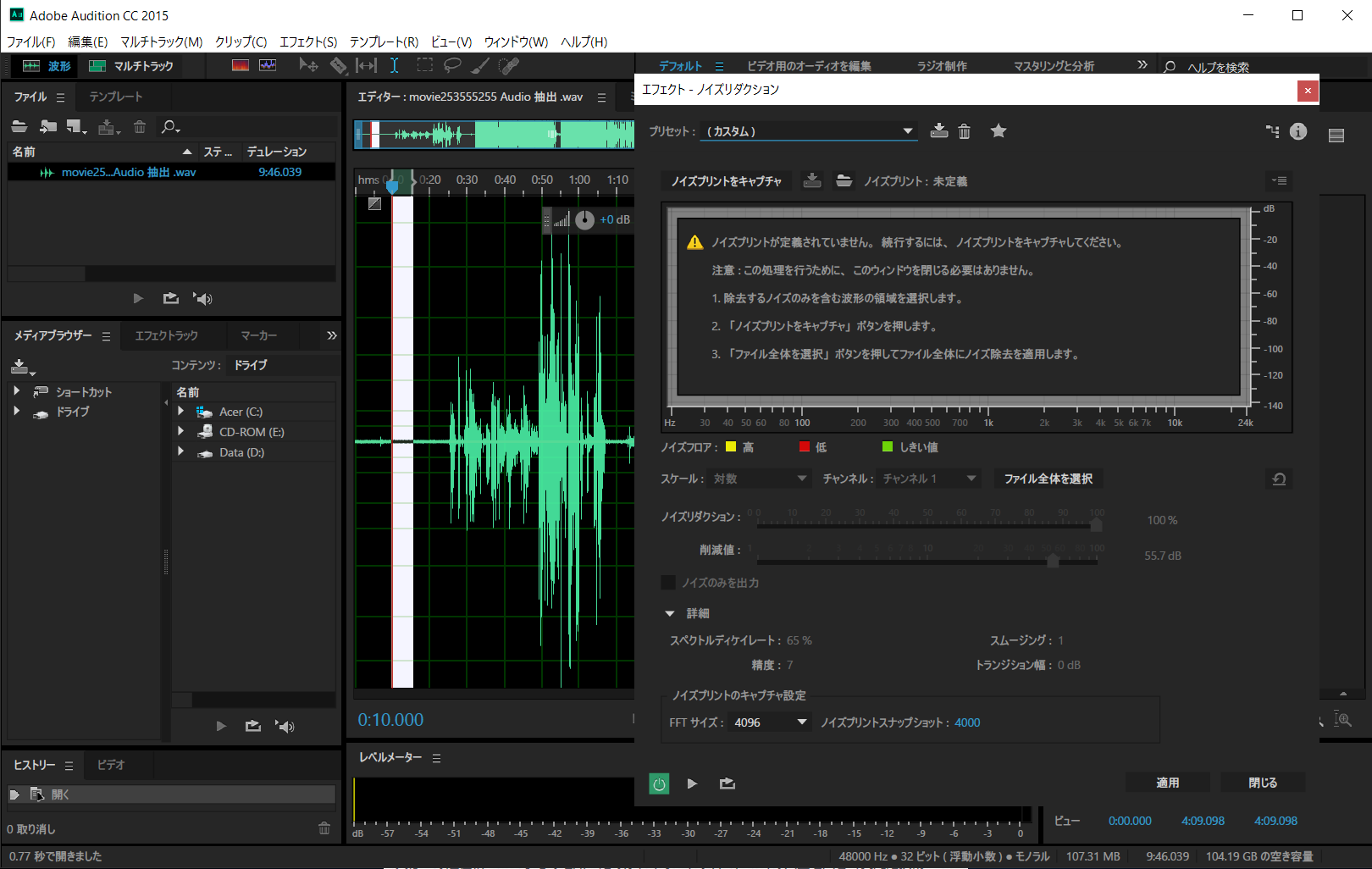
Task: Reset the noise reduction graph
Action: point(1279,479)
